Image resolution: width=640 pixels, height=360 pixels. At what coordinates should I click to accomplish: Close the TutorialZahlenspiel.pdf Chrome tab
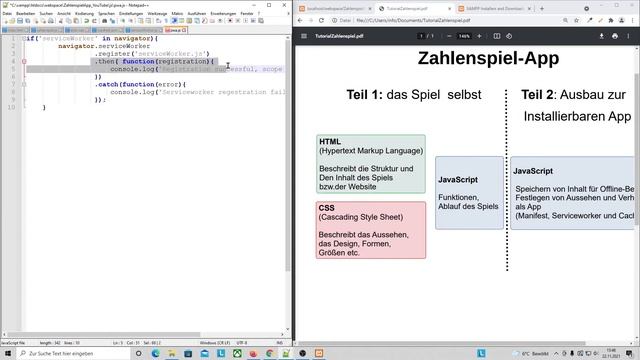450,8
